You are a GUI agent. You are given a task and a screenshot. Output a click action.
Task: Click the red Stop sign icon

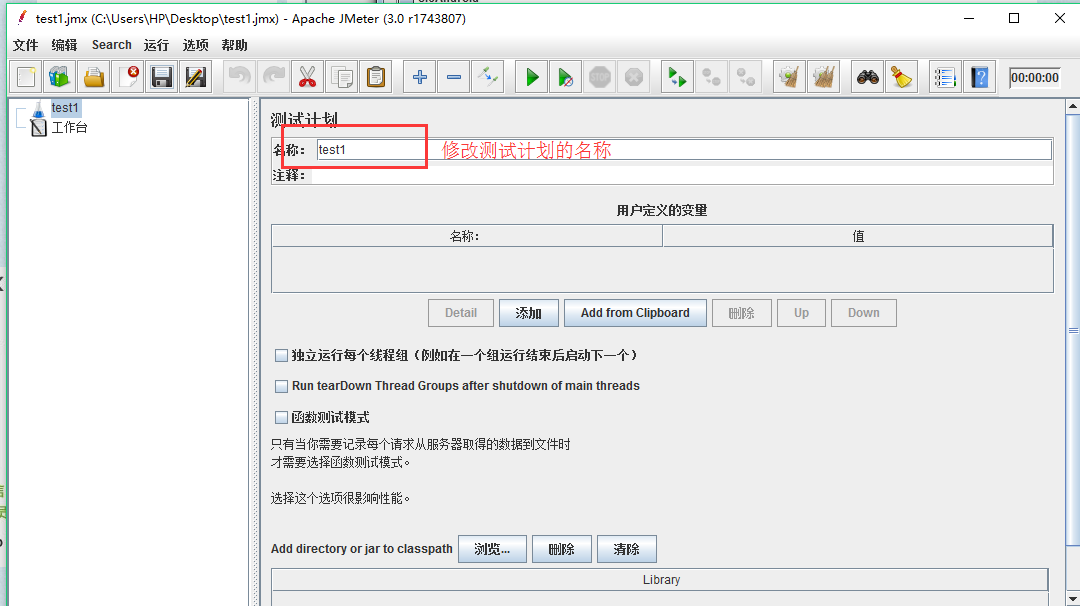tap(599, 76)
